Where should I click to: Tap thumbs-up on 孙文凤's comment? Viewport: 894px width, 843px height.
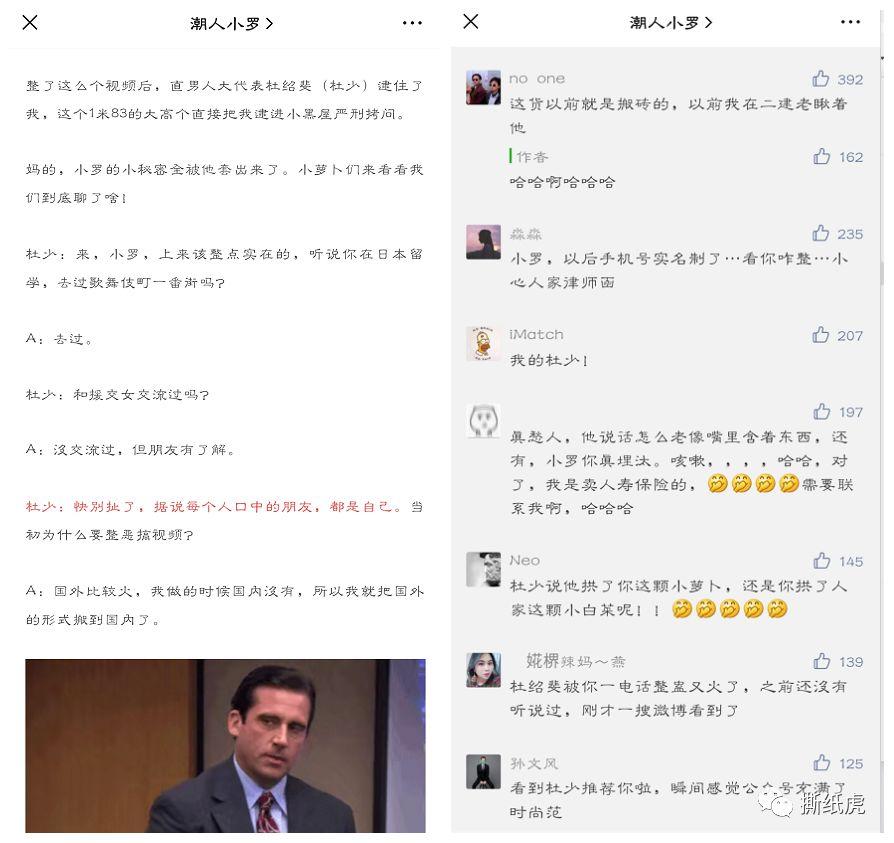pos(822,763)
